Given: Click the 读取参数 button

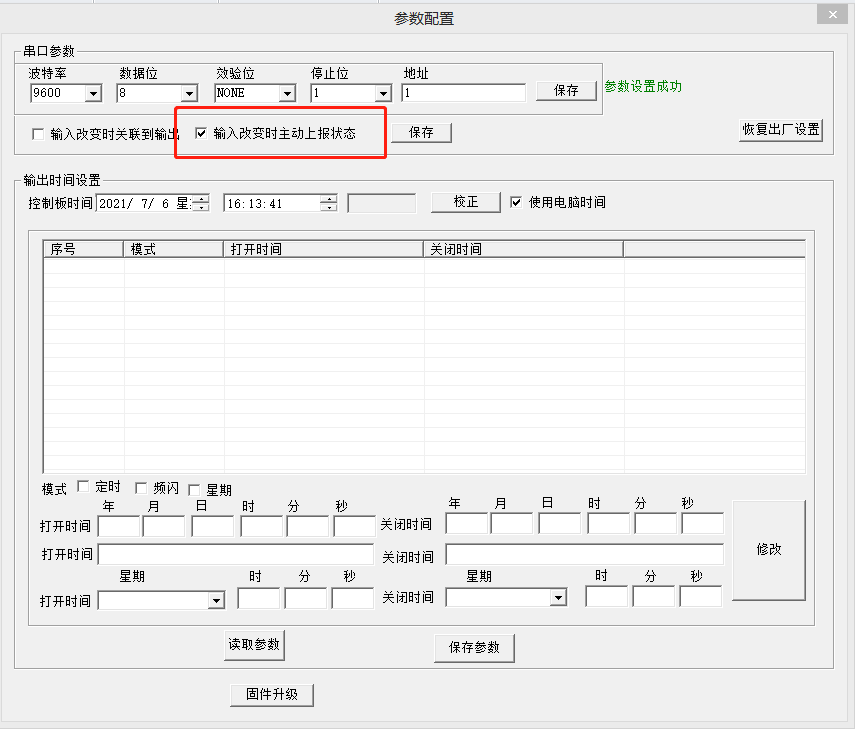Looking at the screenshot, I should (x=254, y=645).
